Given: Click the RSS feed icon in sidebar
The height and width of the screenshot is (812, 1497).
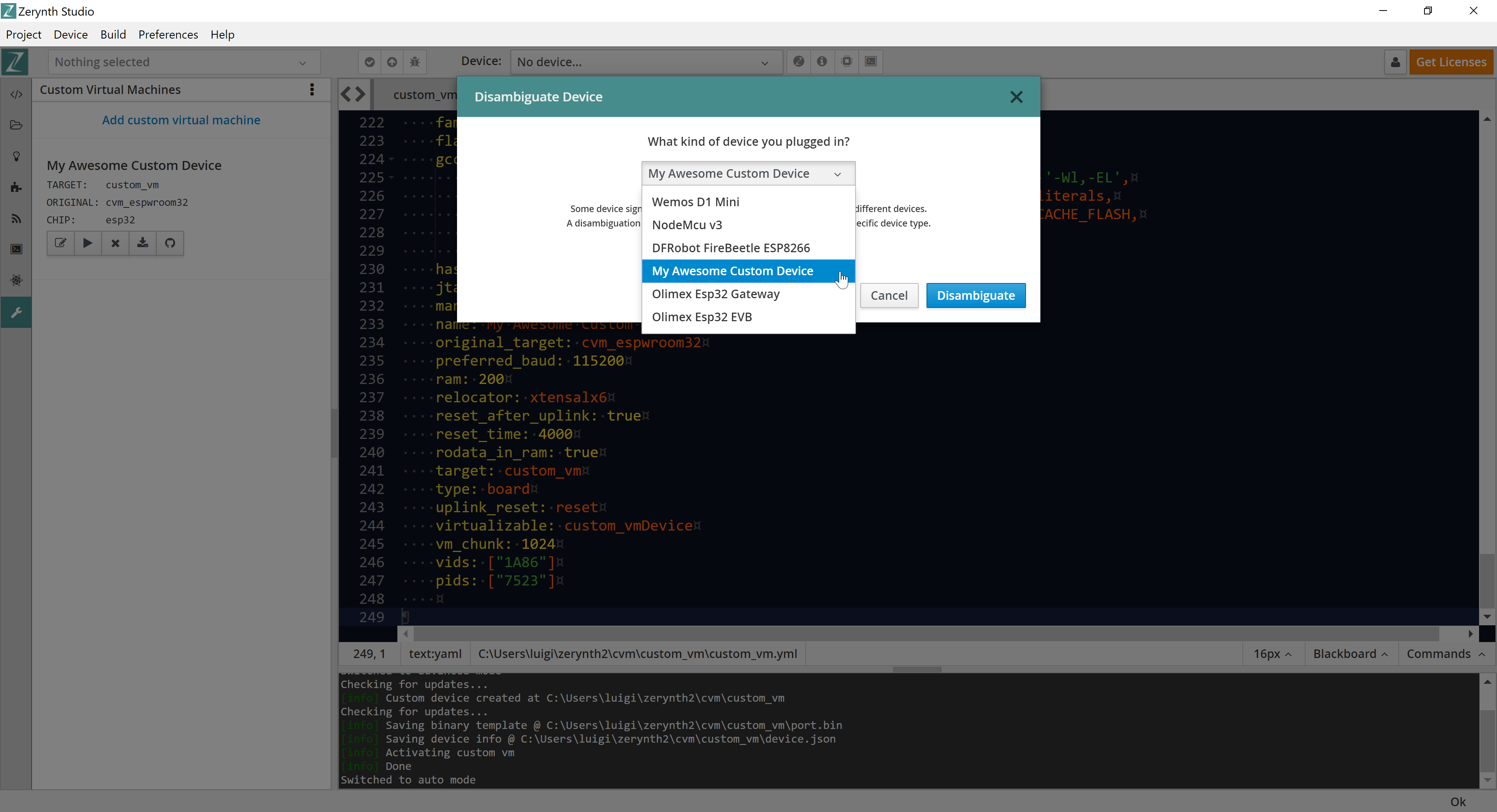Looking at the screenshot, I should [16, 218].
